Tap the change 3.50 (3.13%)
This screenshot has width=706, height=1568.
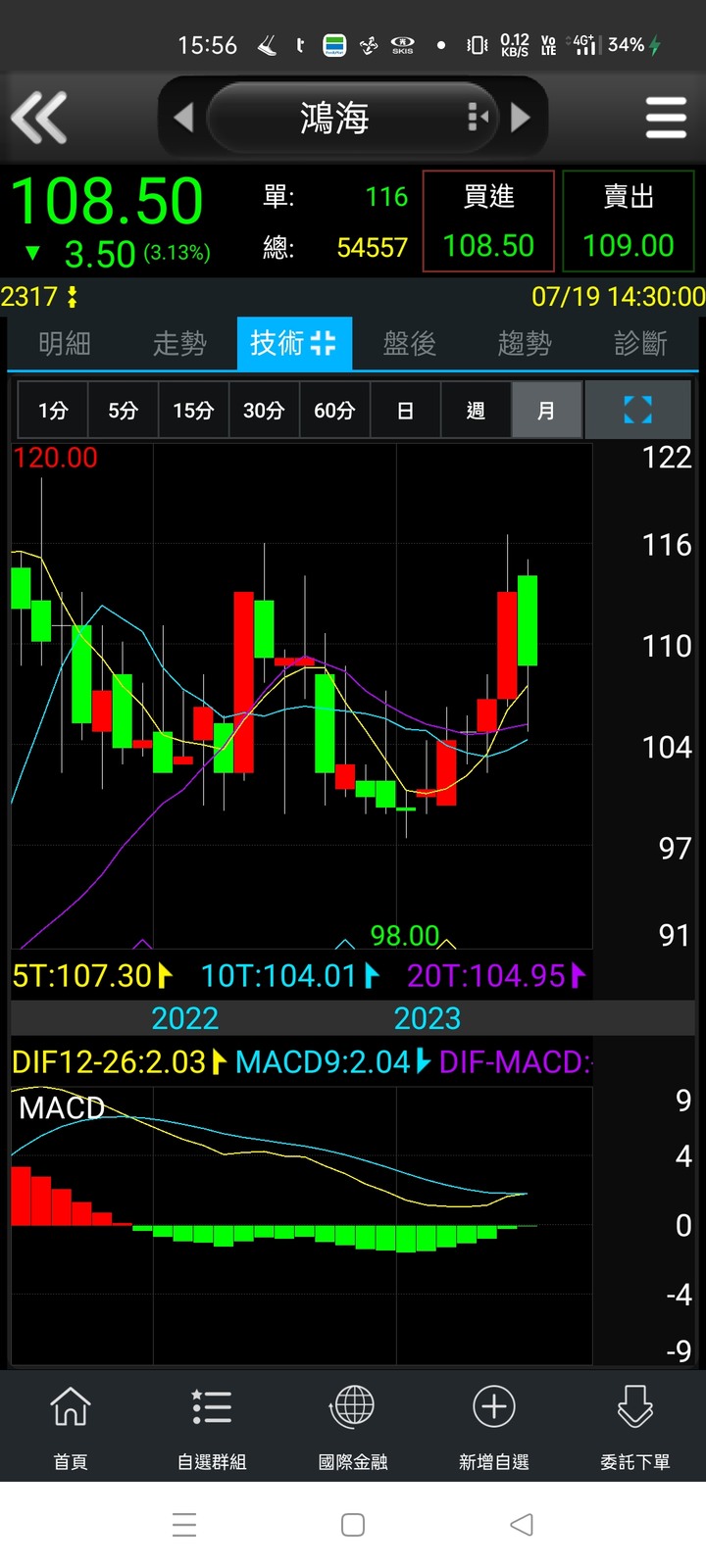118,255
